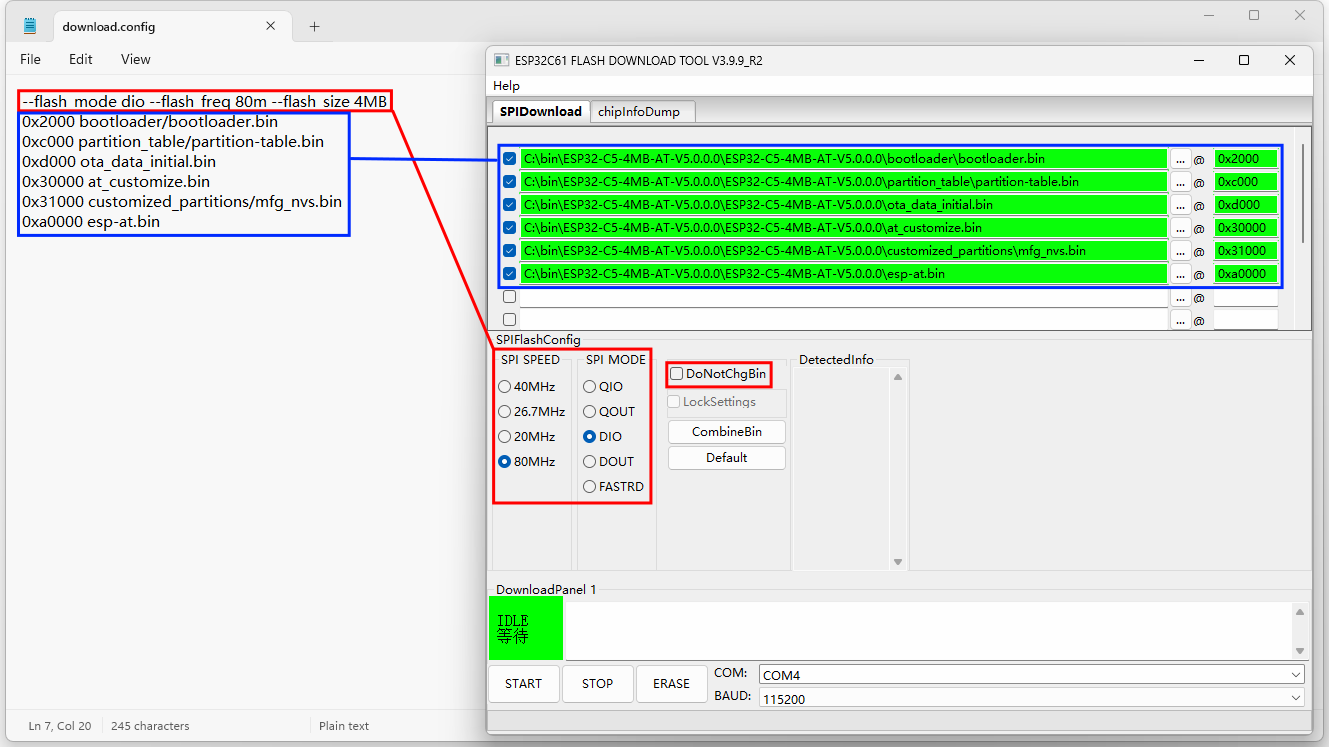The height and width of the screenshot is (747, 1329).
Task: Open a new Notepad tab with the plus icon
Action: (x=314, y=27)
